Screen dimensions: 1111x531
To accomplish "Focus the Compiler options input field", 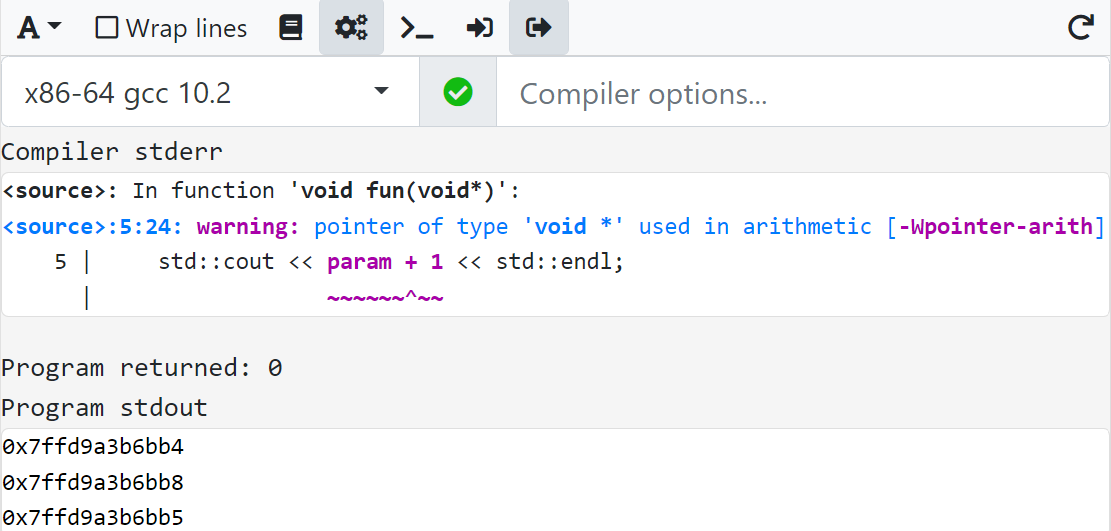I will click(x=800, y=93).
